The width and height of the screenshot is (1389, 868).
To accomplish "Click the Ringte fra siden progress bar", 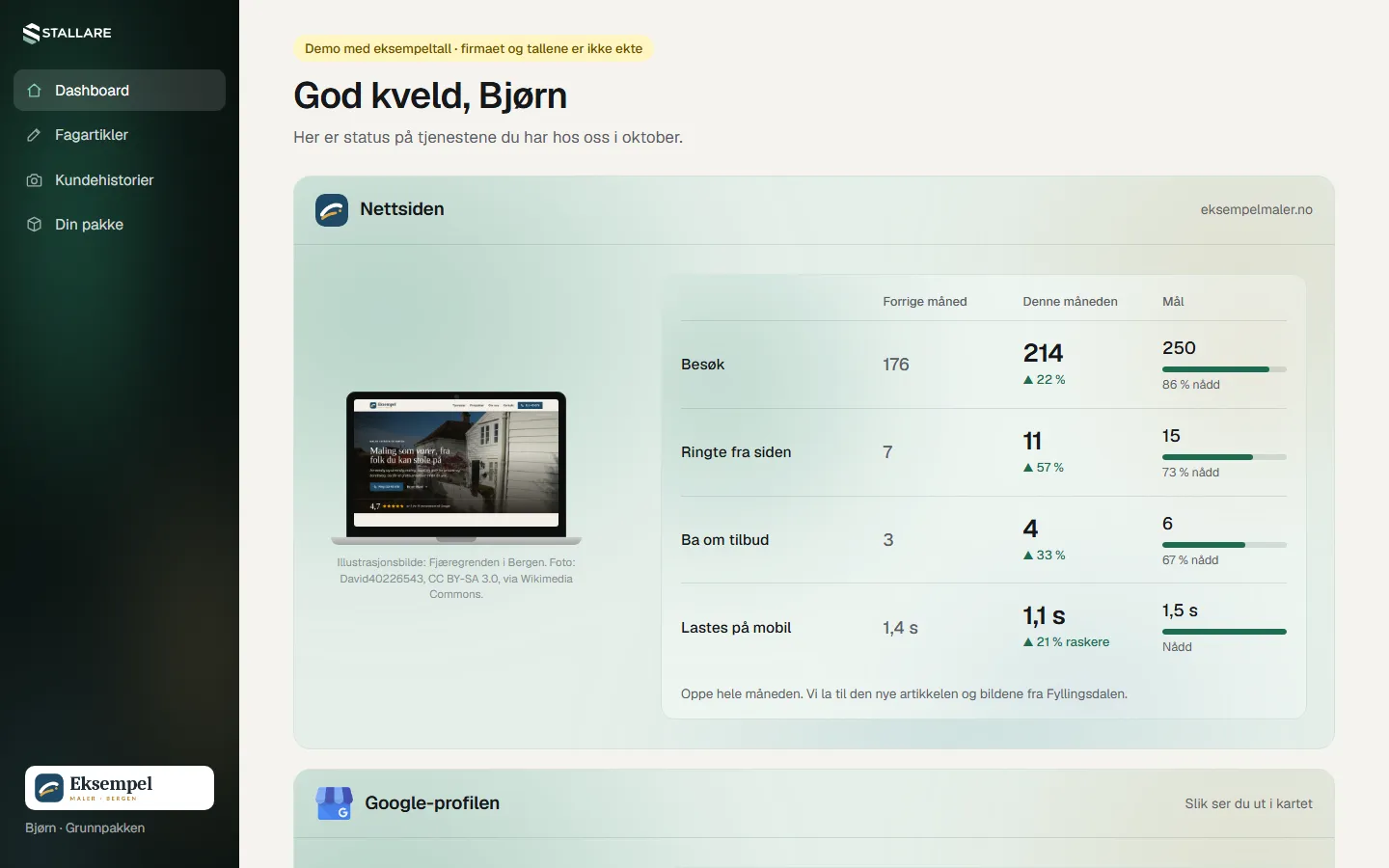I will coord(1224,457).
